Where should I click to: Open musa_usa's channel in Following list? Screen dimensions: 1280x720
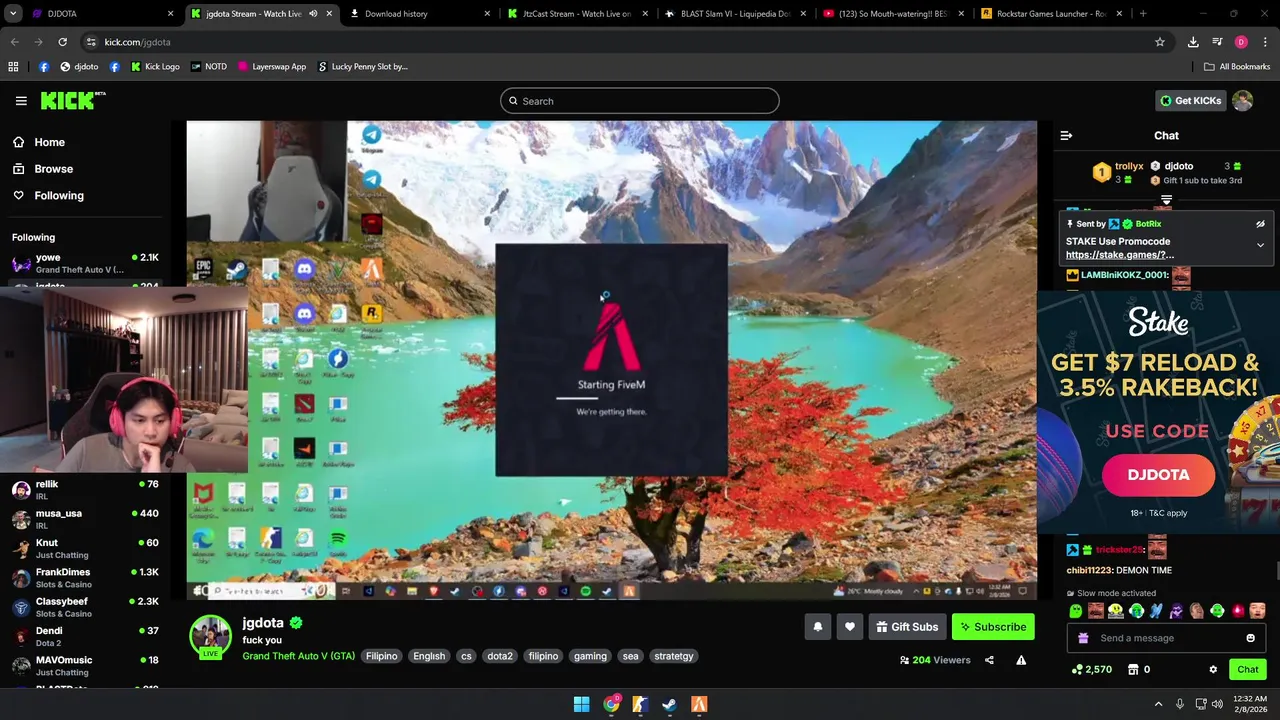(x=85, y=519)
